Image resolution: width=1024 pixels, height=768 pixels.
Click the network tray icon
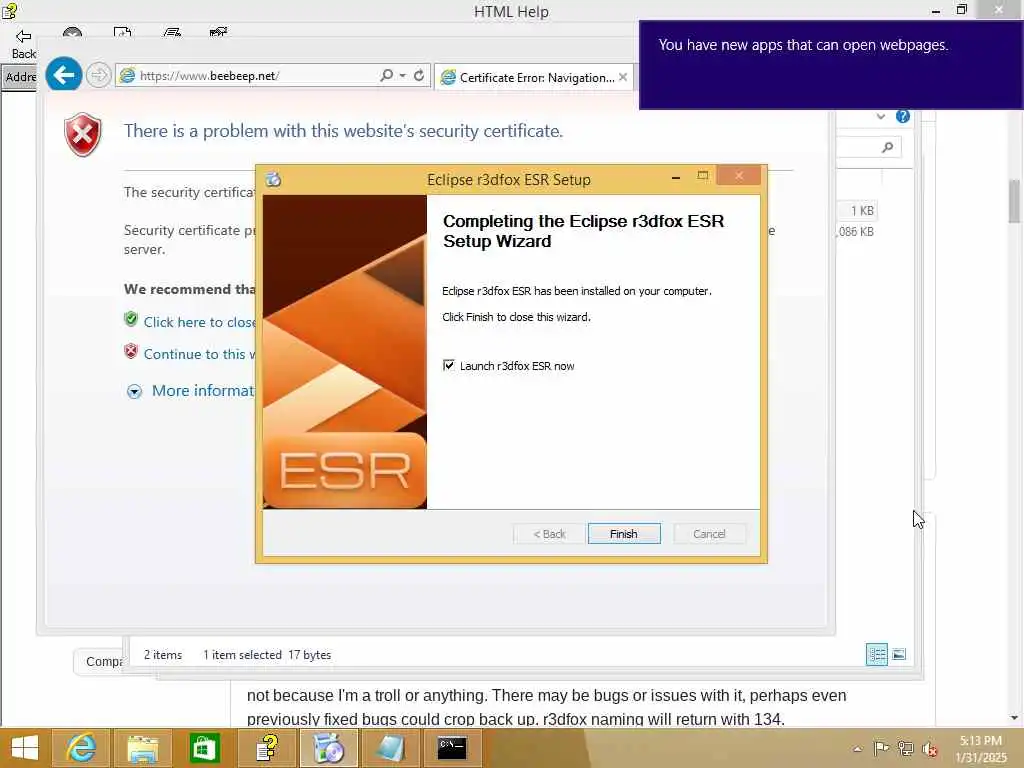905,748
